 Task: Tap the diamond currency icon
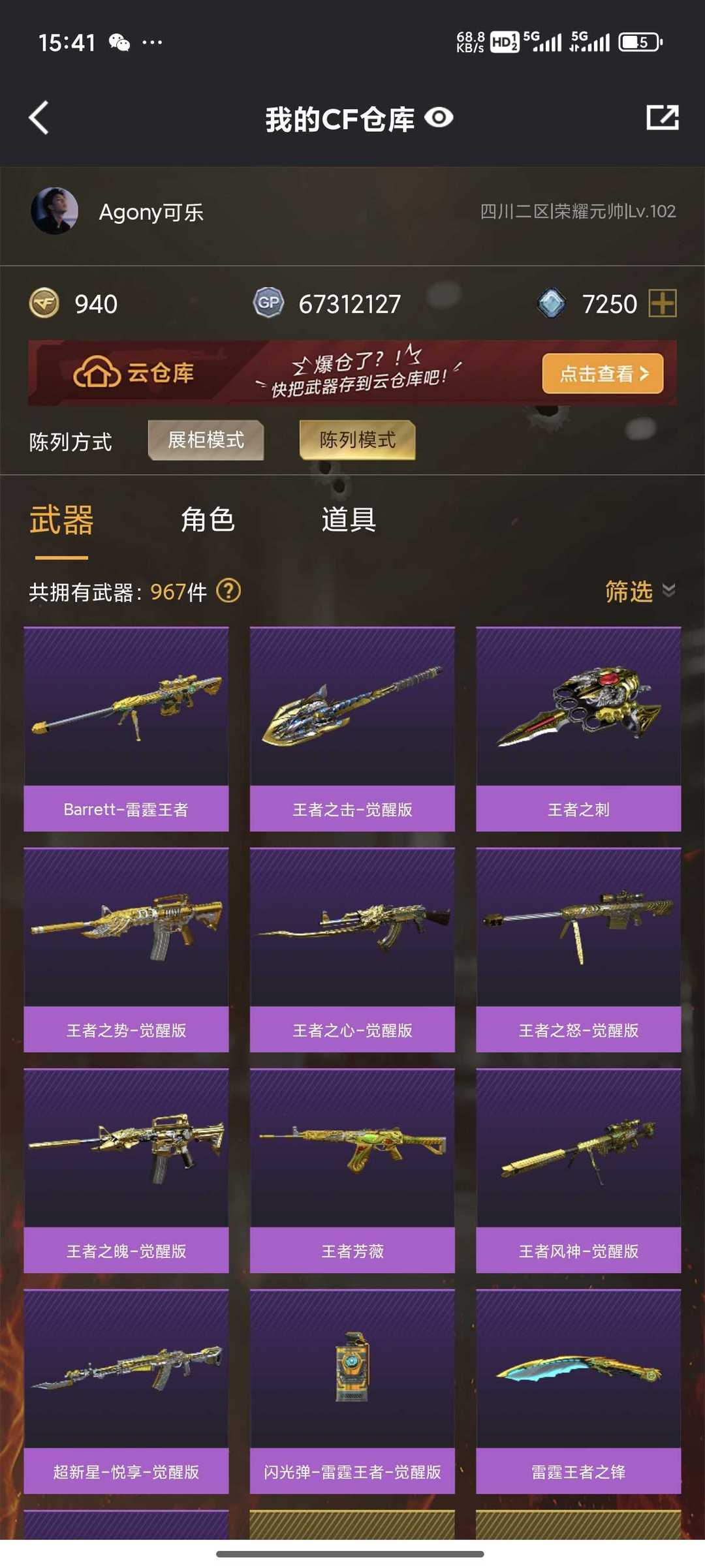[552, 303]
